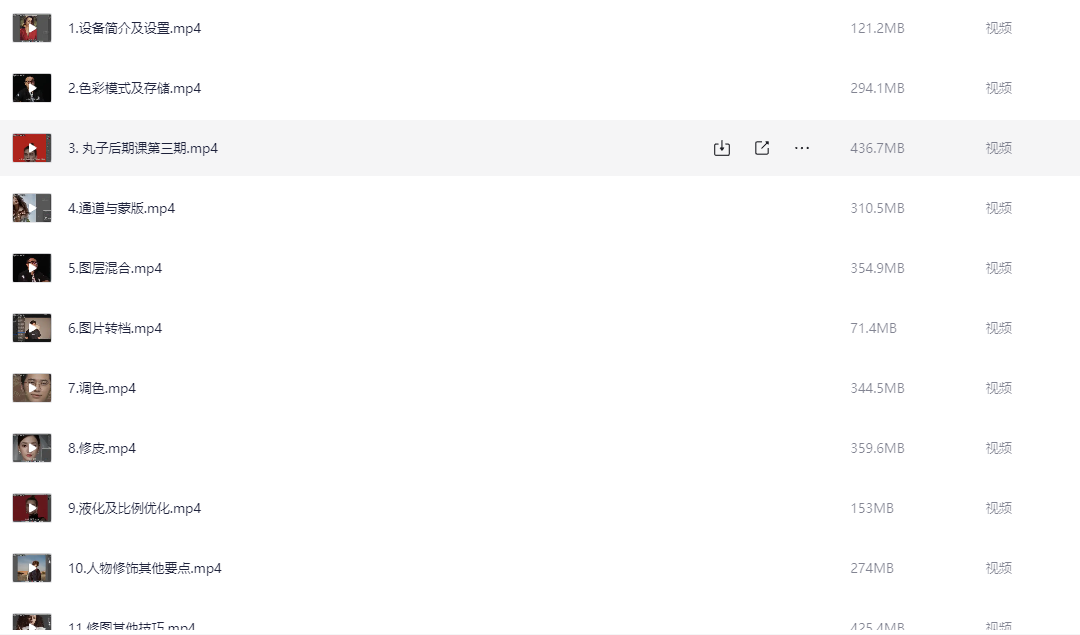Open file name 7.调色.mp4

[x=102, y=388]
